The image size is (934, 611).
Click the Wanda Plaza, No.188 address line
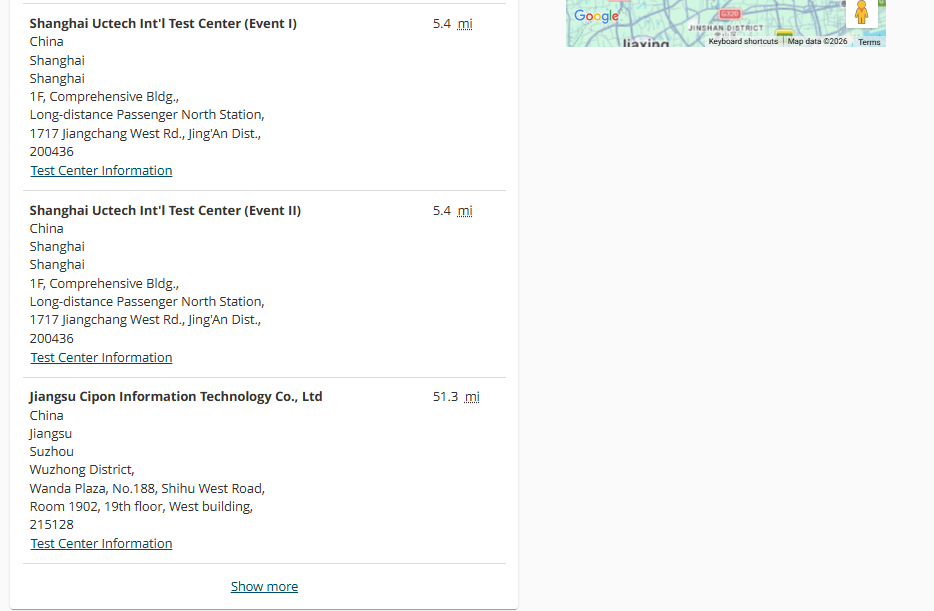(147, 489)
